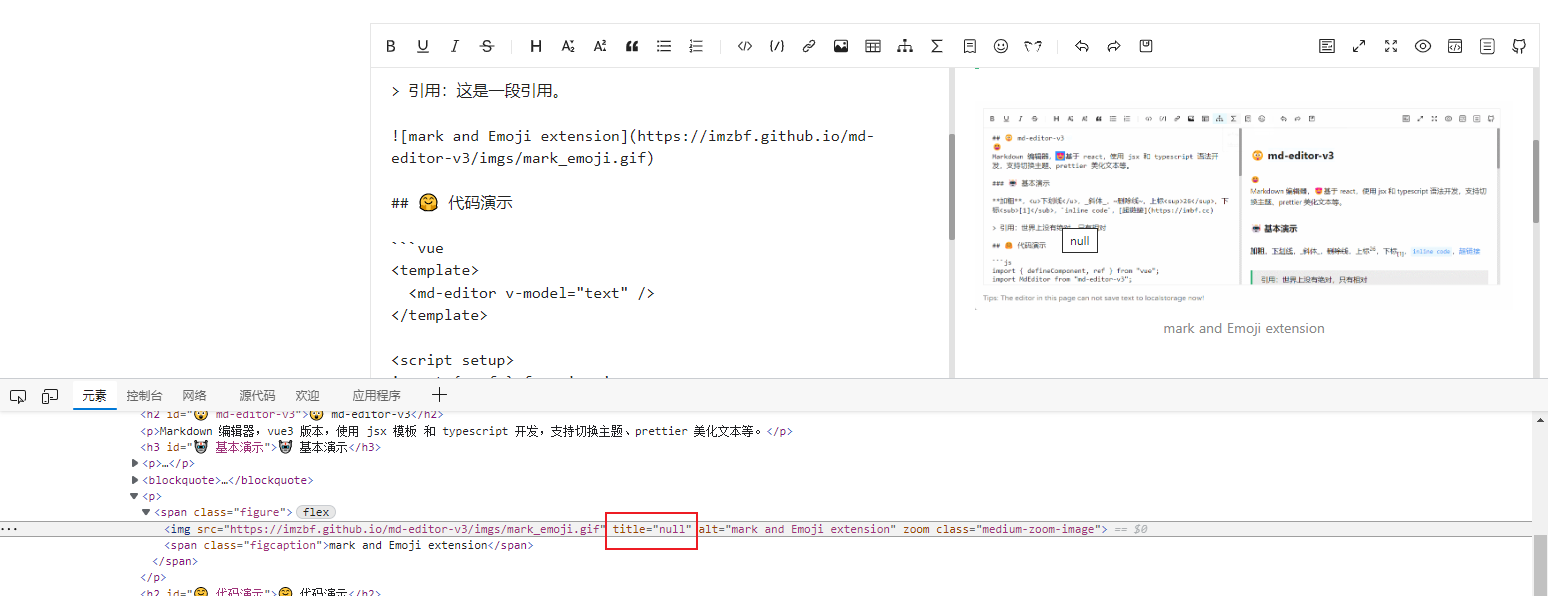Switch to the 欢迎 tab
Image resolution: width=1548 pixels, height=596 pixels.
click(308, 396)
